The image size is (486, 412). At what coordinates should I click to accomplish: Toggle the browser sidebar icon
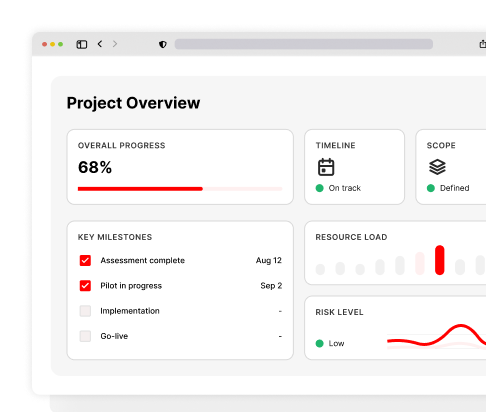click(82, 44)
